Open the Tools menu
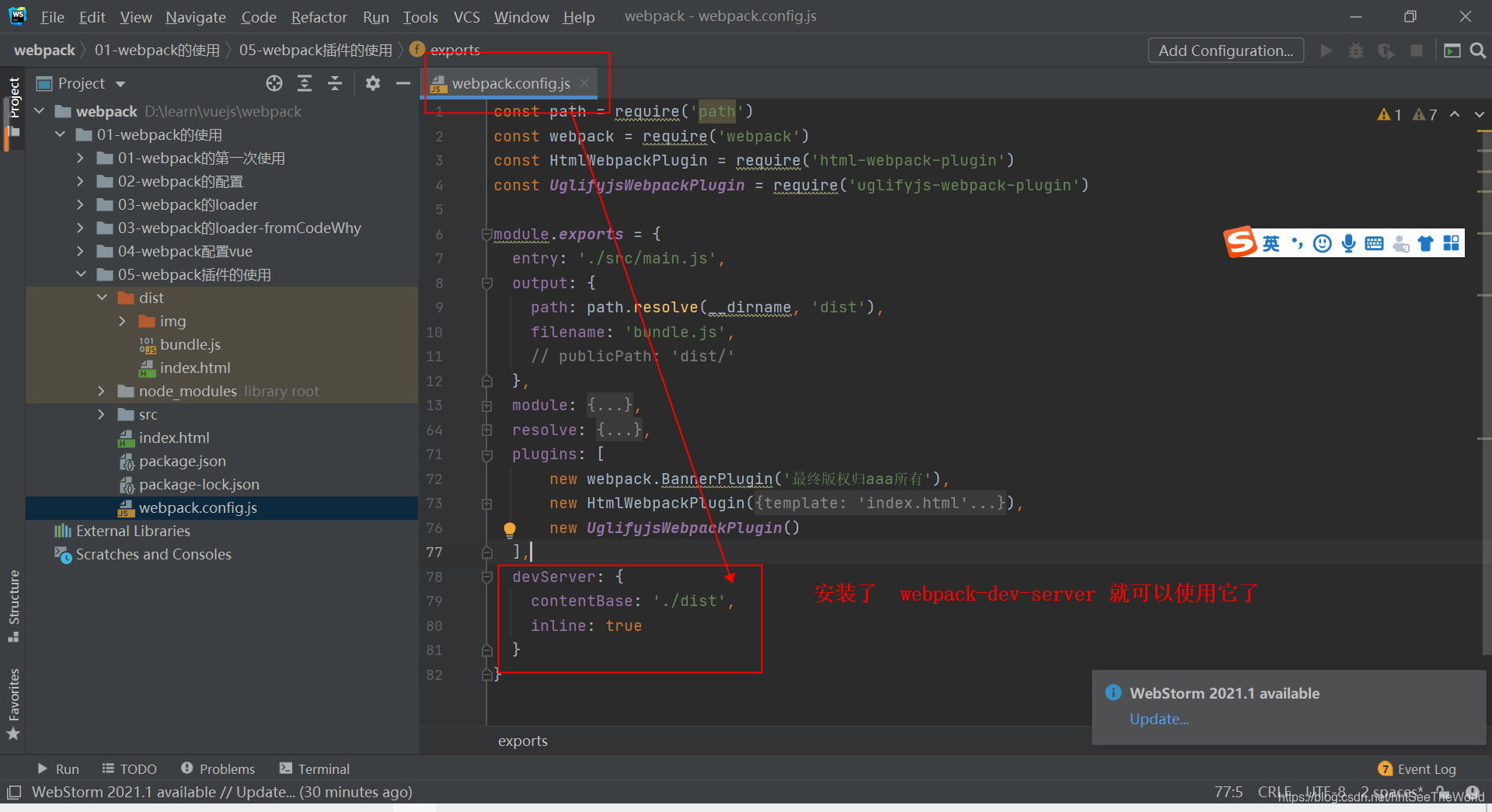Viewport: 1492px width, 812px height. (420, 16)
